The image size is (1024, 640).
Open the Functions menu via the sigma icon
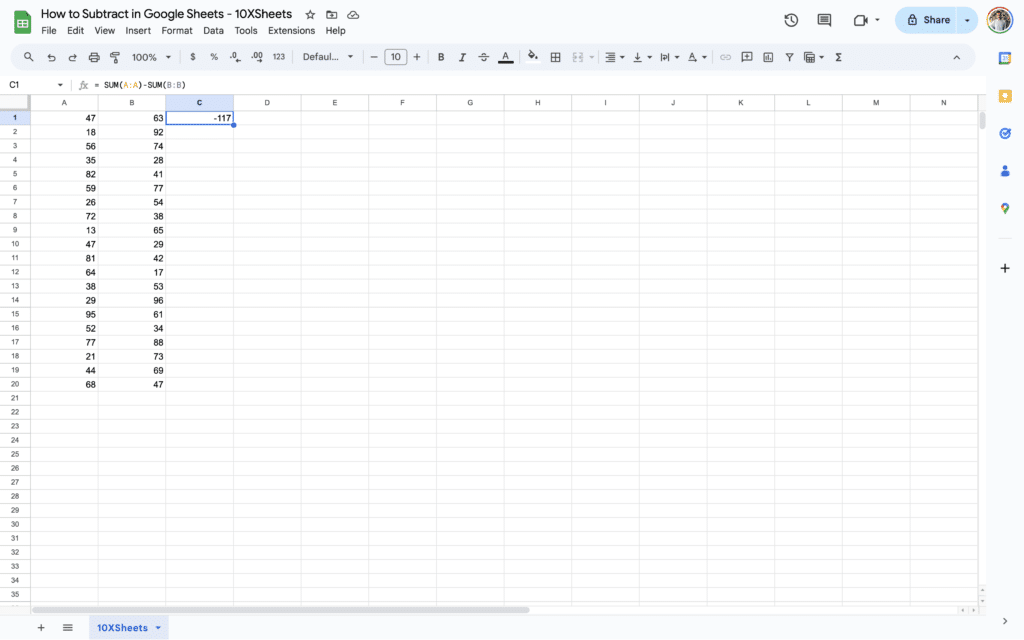click(x=837, y=57)
